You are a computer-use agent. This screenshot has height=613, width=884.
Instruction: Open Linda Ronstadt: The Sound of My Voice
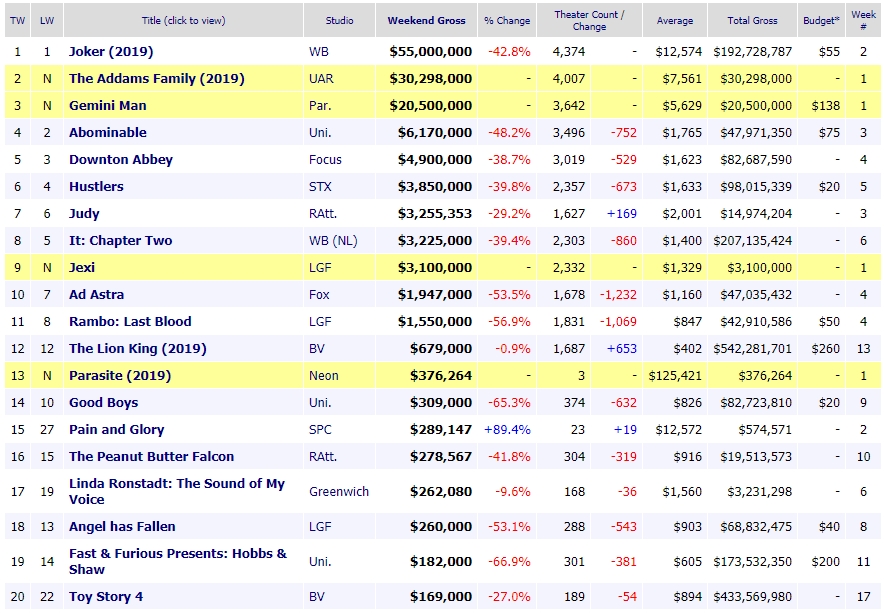[176, 492]
